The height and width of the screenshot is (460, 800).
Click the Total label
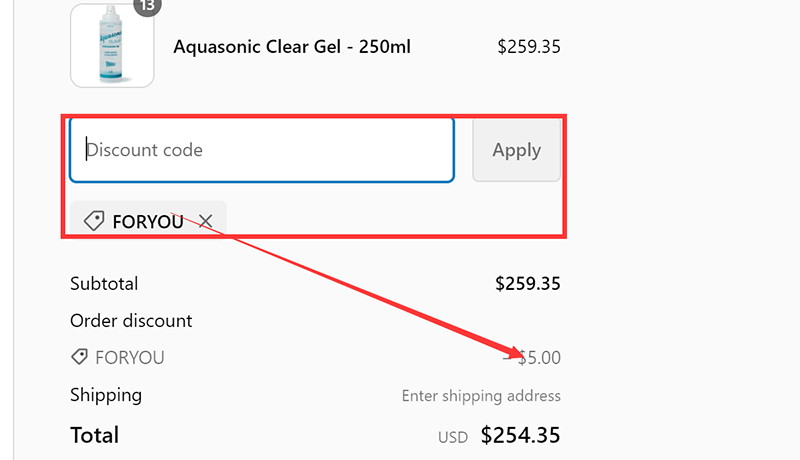coord(94,435)
